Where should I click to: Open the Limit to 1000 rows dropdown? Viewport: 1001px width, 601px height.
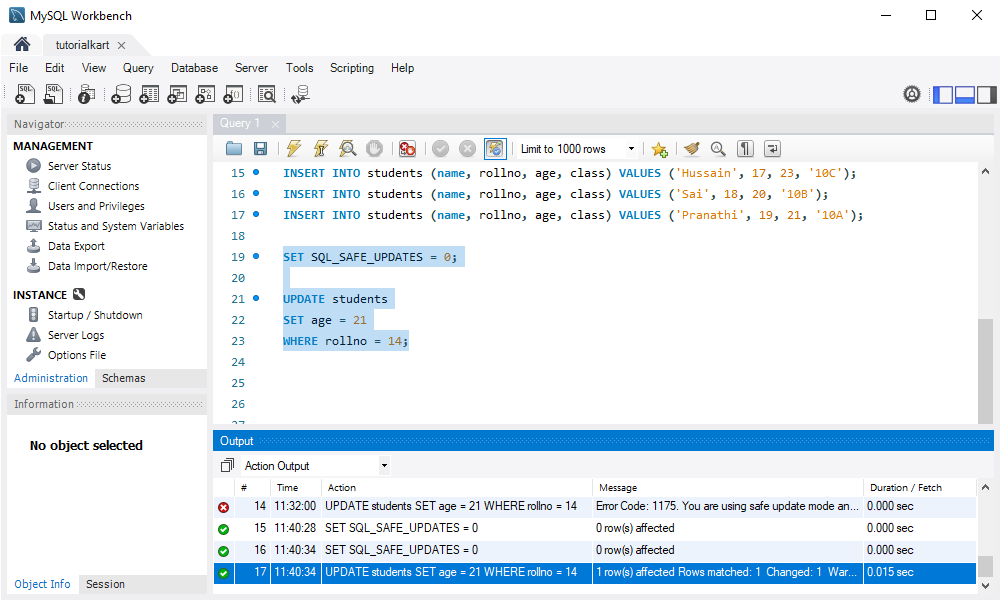pos(578,149)
